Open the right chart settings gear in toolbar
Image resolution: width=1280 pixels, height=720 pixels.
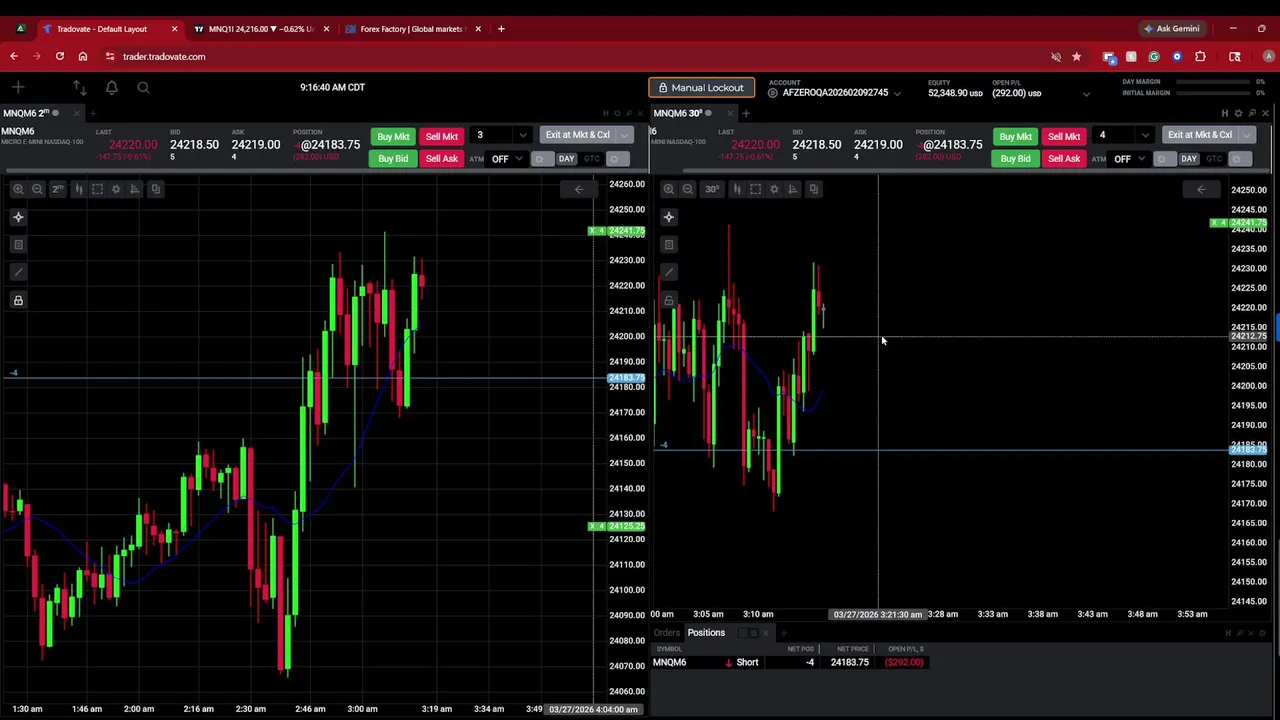774,189
